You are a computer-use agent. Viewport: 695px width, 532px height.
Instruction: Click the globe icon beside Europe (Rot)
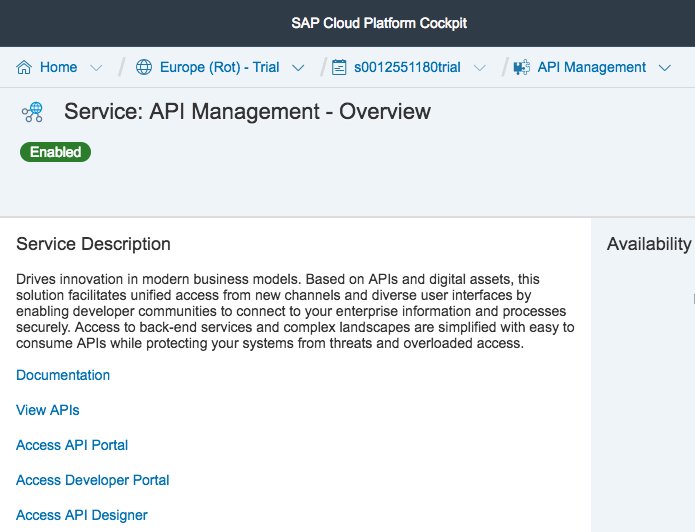pos(144,68)
